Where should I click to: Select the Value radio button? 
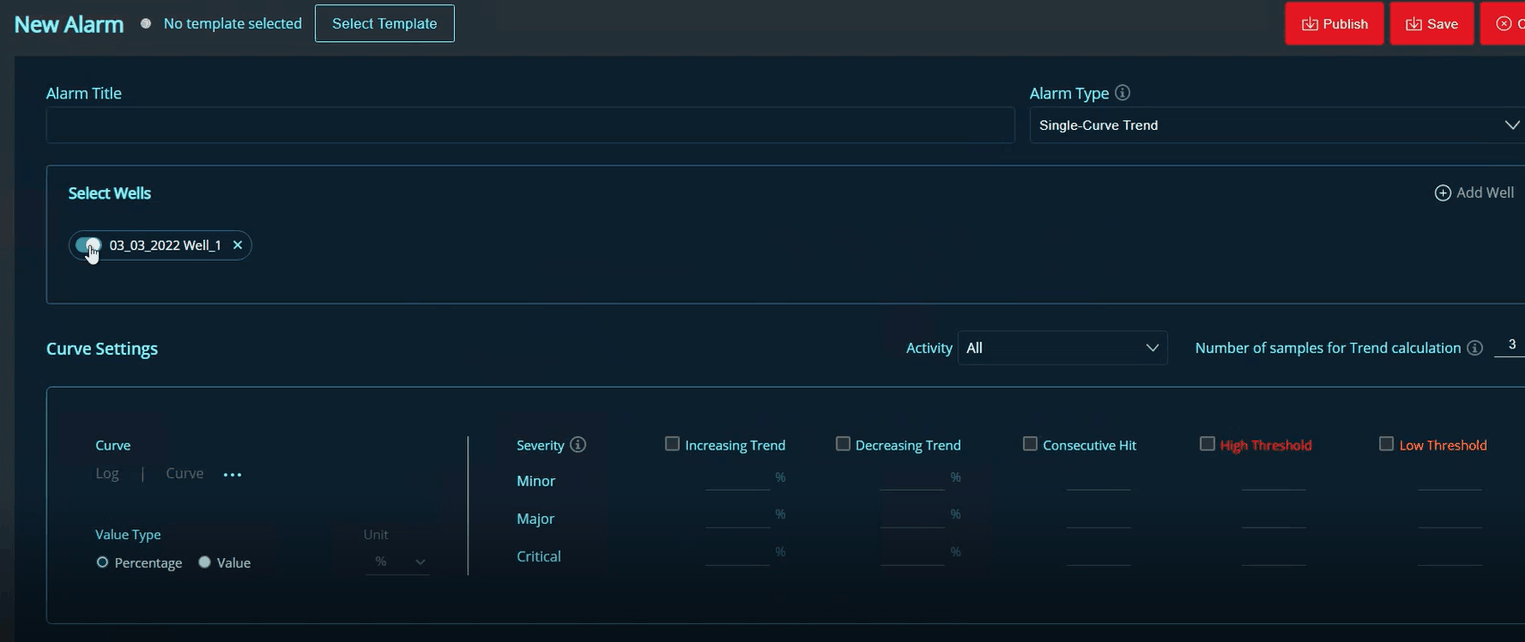[205, 563]
